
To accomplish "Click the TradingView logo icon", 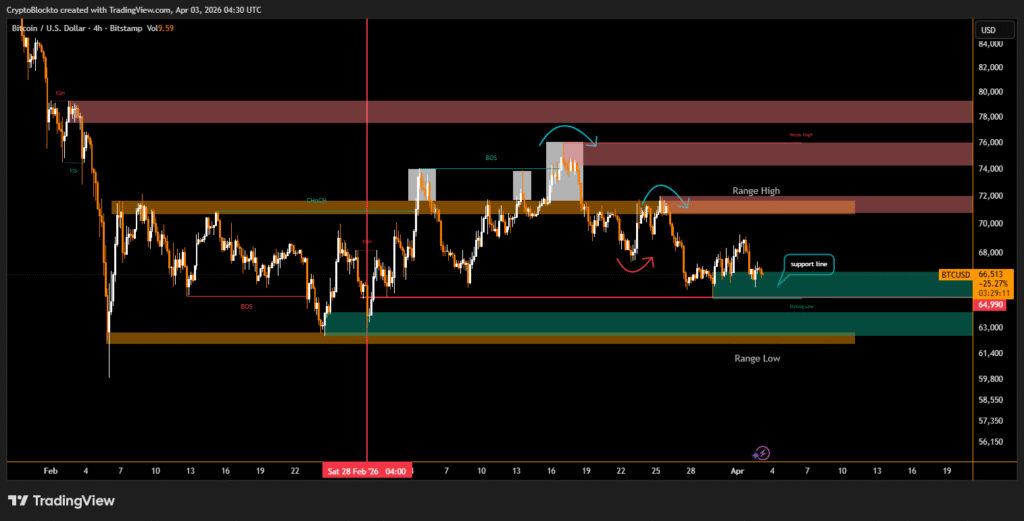I will tap(18, 500).
